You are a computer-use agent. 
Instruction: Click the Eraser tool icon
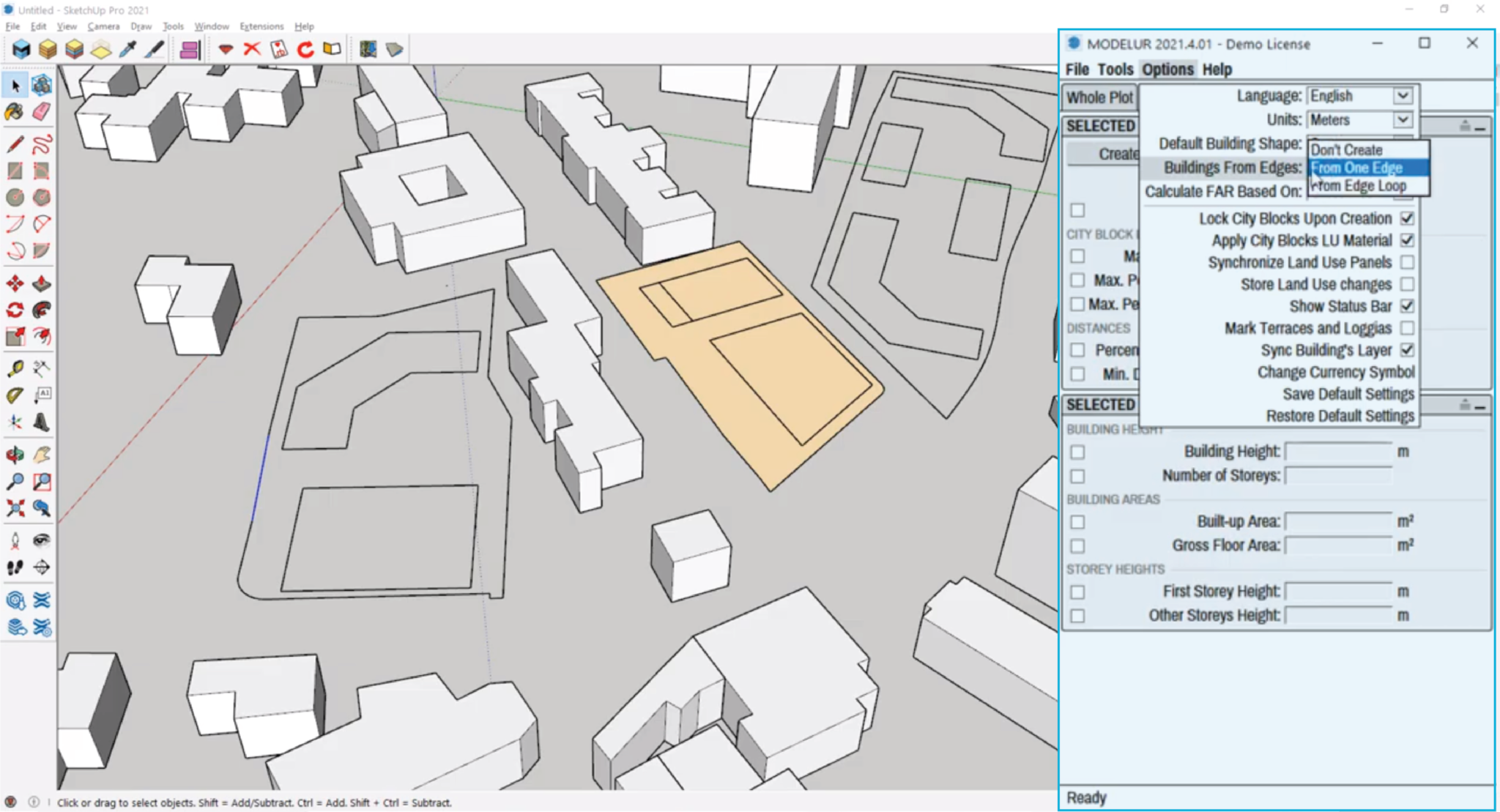click(x=41, y=112)
